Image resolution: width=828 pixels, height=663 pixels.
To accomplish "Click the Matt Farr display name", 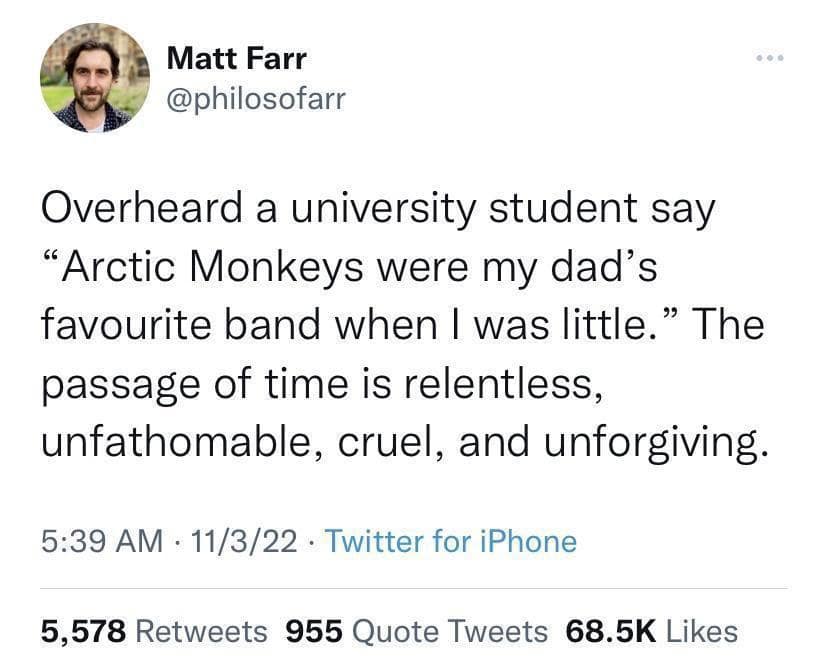I will pos(237,58).
